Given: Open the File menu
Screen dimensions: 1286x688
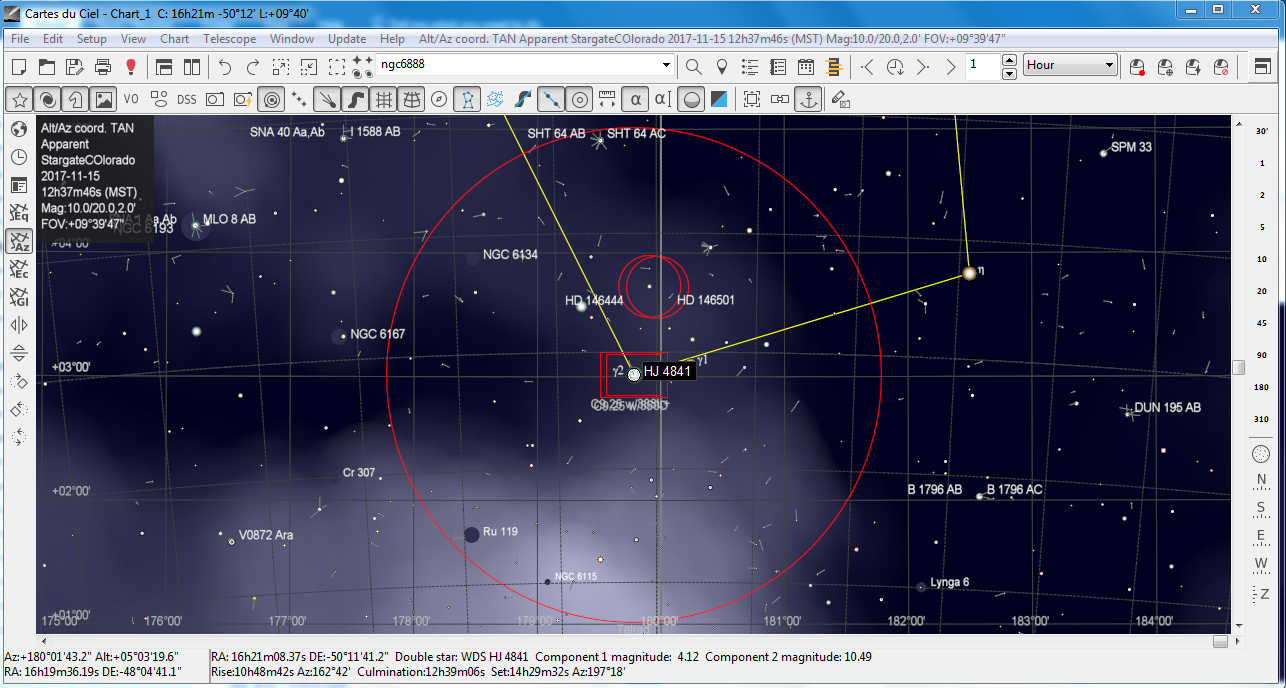Looking at the screenshot, I should 20,39.
